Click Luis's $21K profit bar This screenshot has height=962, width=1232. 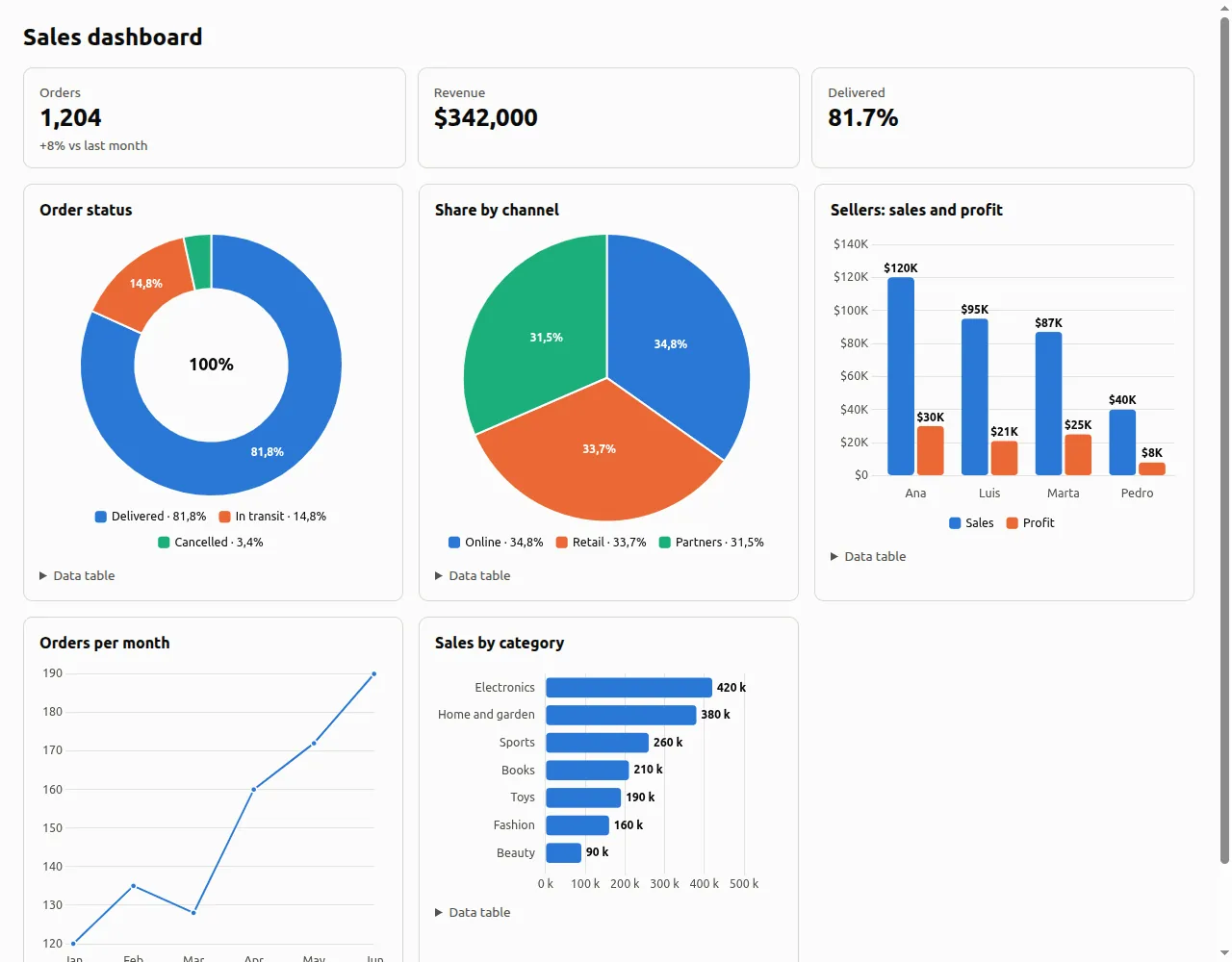click(x=1005, y=458)
